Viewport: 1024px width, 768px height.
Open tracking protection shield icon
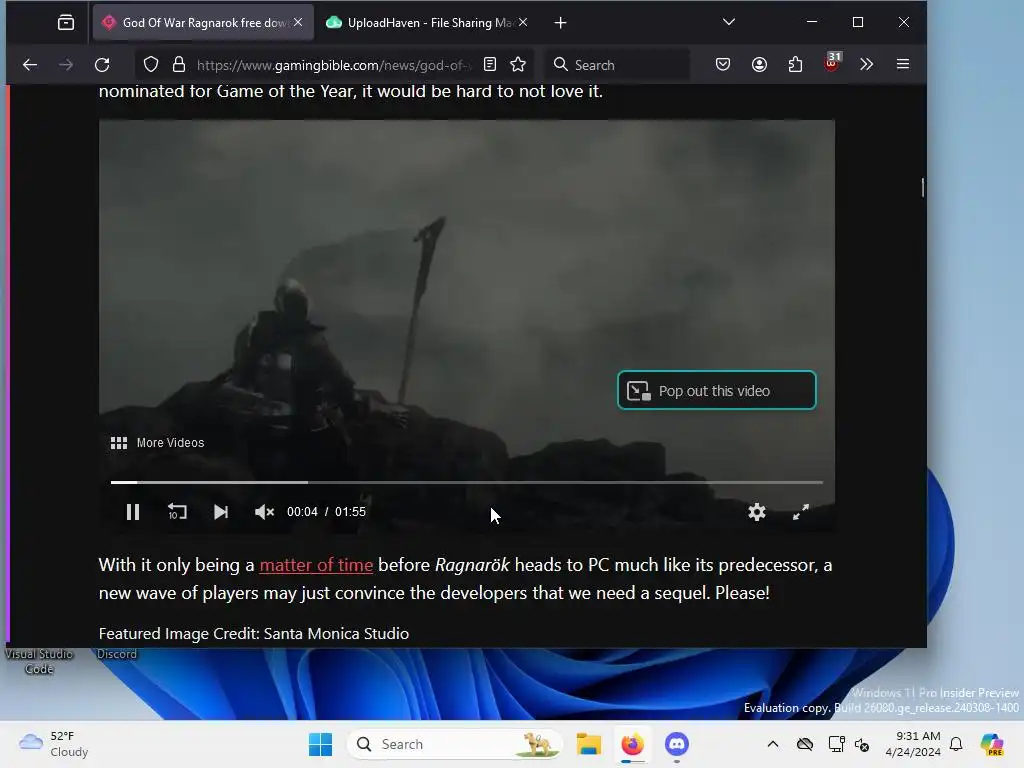coord(151,65)
